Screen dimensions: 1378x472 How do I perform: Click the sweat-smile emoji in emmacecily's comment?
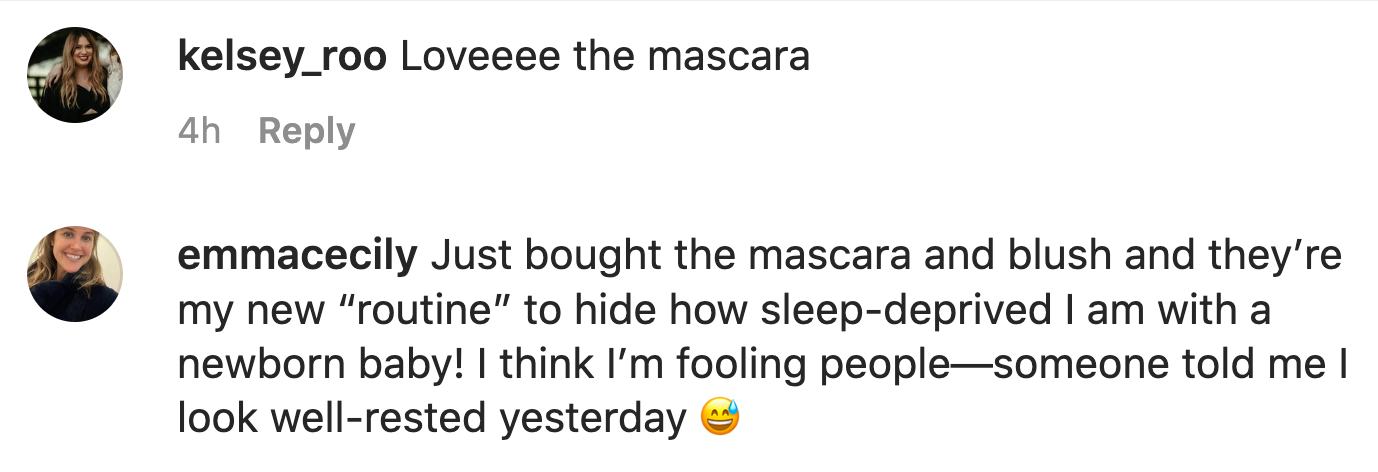[720, 418]
